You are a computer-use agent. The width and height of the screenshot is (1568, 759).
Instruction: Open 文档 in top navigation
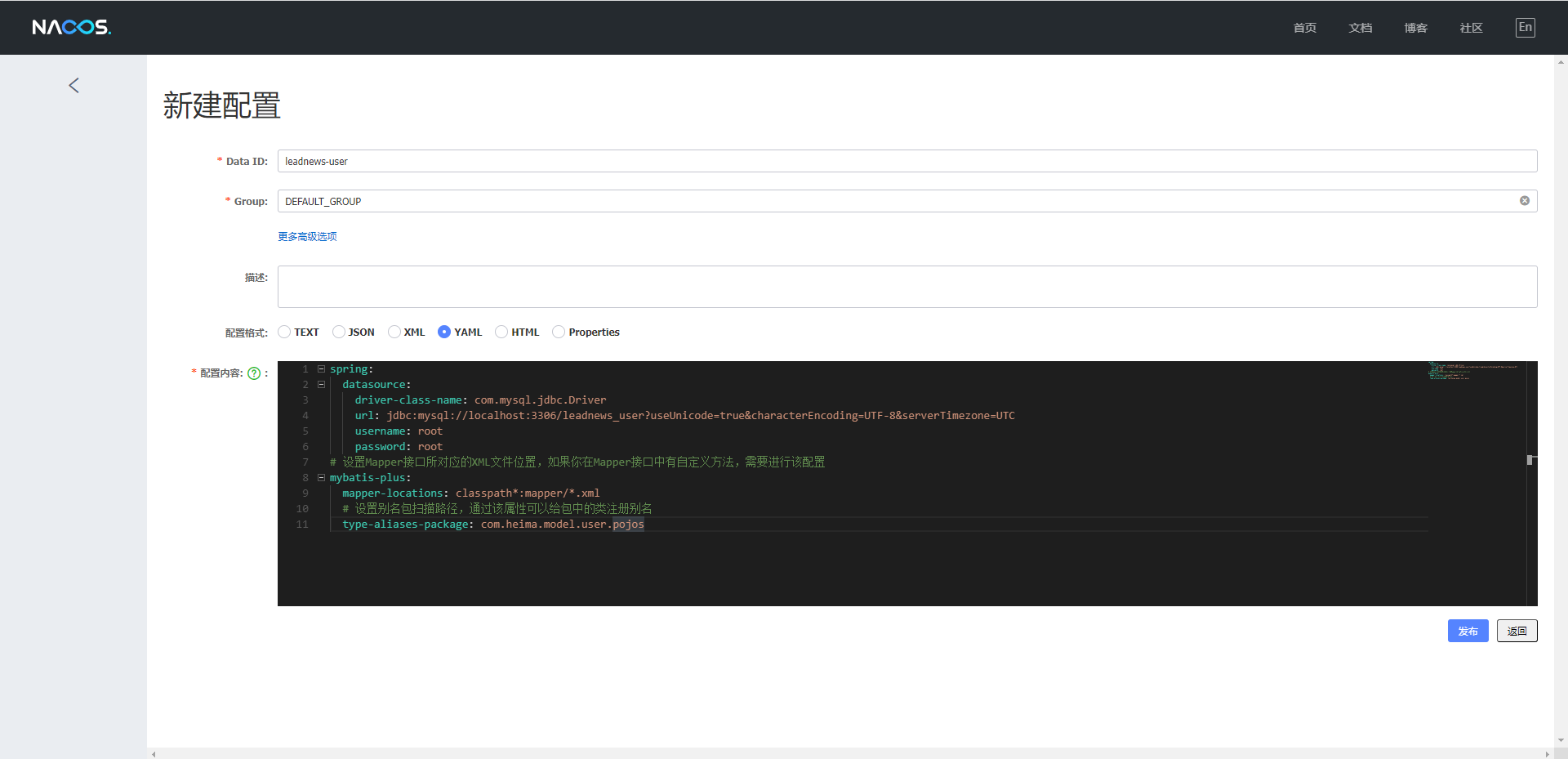click(1360, 28)
